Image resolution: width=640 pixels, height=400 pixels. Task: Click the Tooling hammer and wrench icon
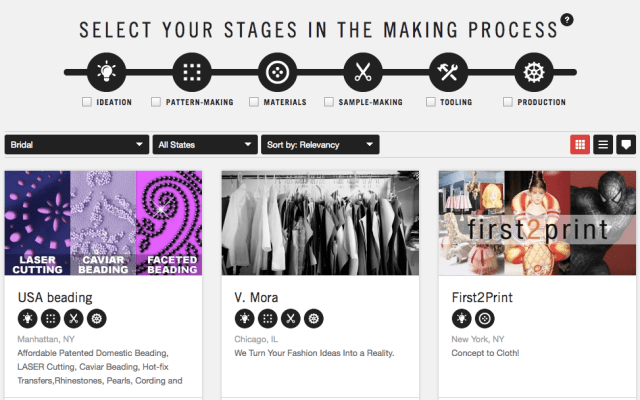(x=447, y=73)
